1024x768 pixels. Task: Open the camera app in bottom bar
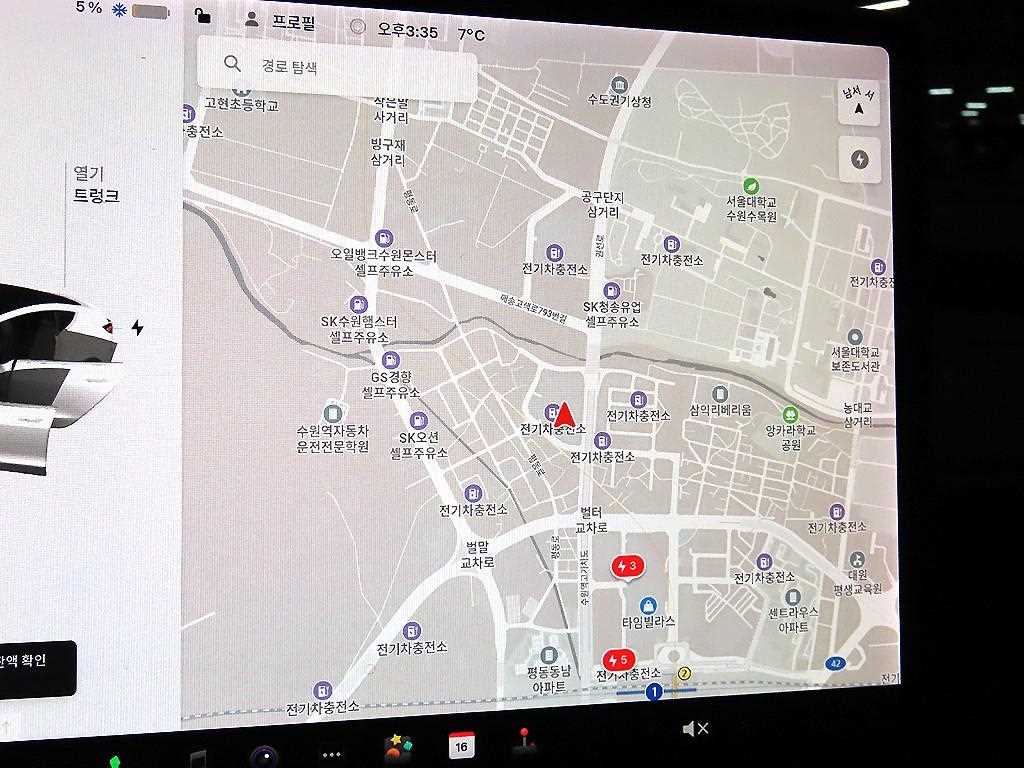pyautogui.click(x=264, y=755)
